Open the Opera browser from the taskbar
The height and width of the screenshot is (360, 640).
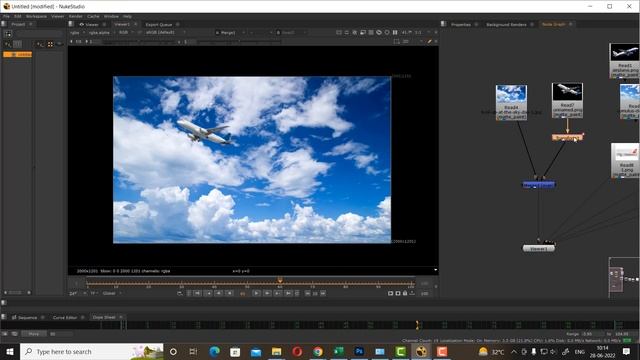point(297,351)
